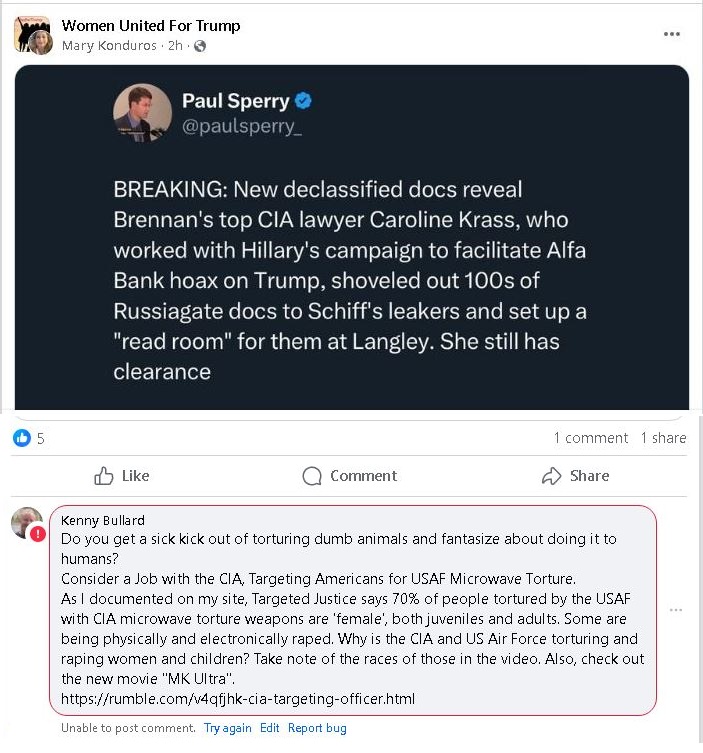This screenshot has height=753, width=703.
Task: Click the Comment speech bubble button
Action: 349,476
